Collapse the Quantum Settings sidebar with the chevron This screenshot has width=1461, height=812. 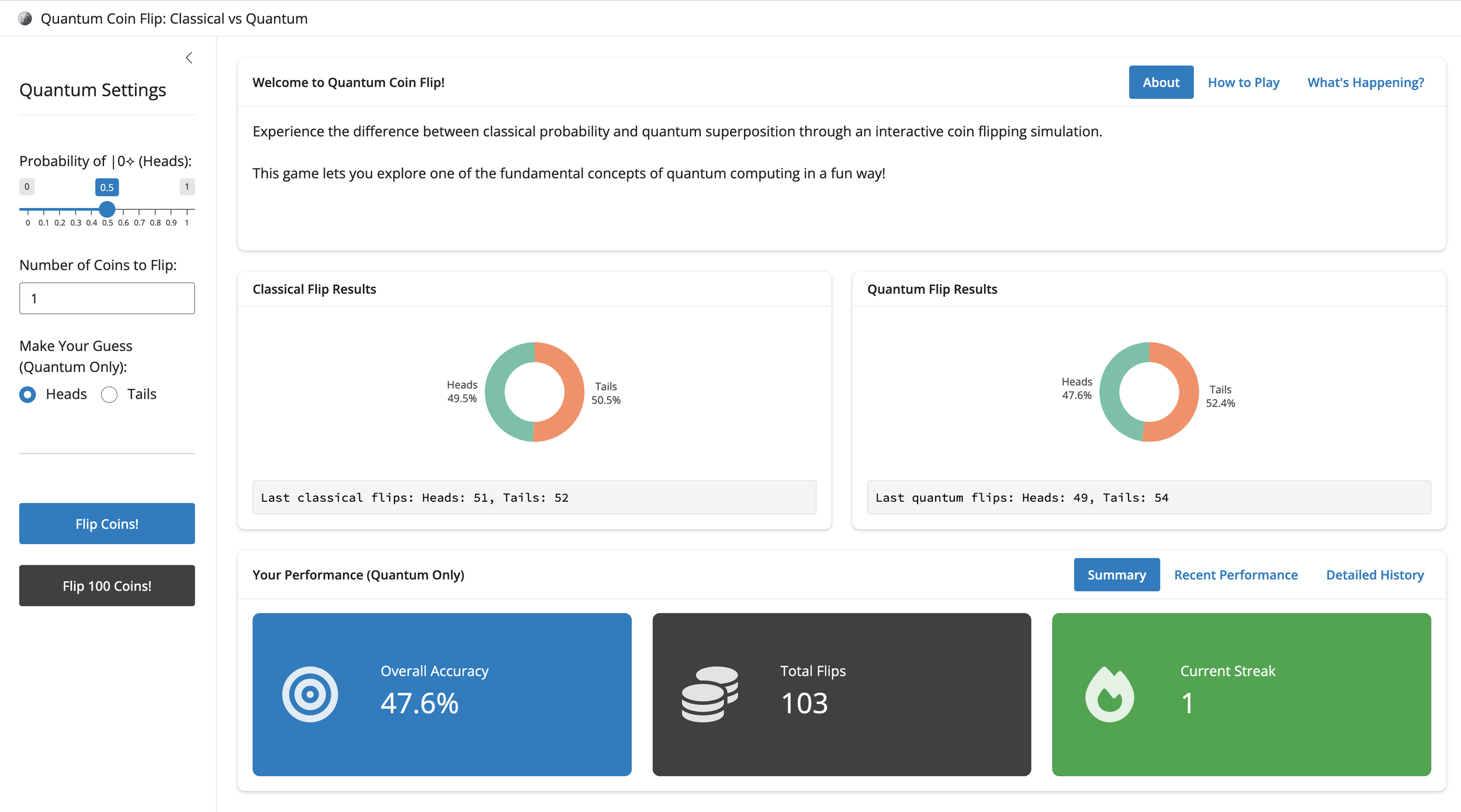189,57
